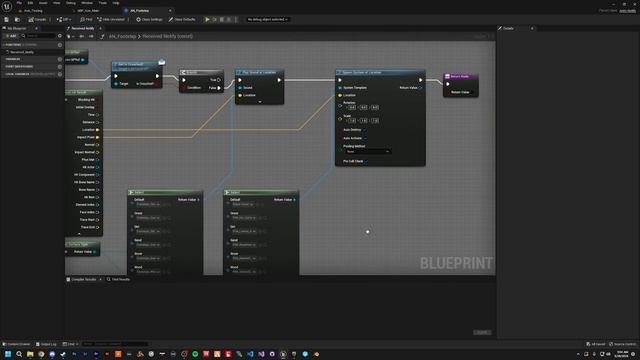Click the My Blueprint search field

tap(39, 36)
